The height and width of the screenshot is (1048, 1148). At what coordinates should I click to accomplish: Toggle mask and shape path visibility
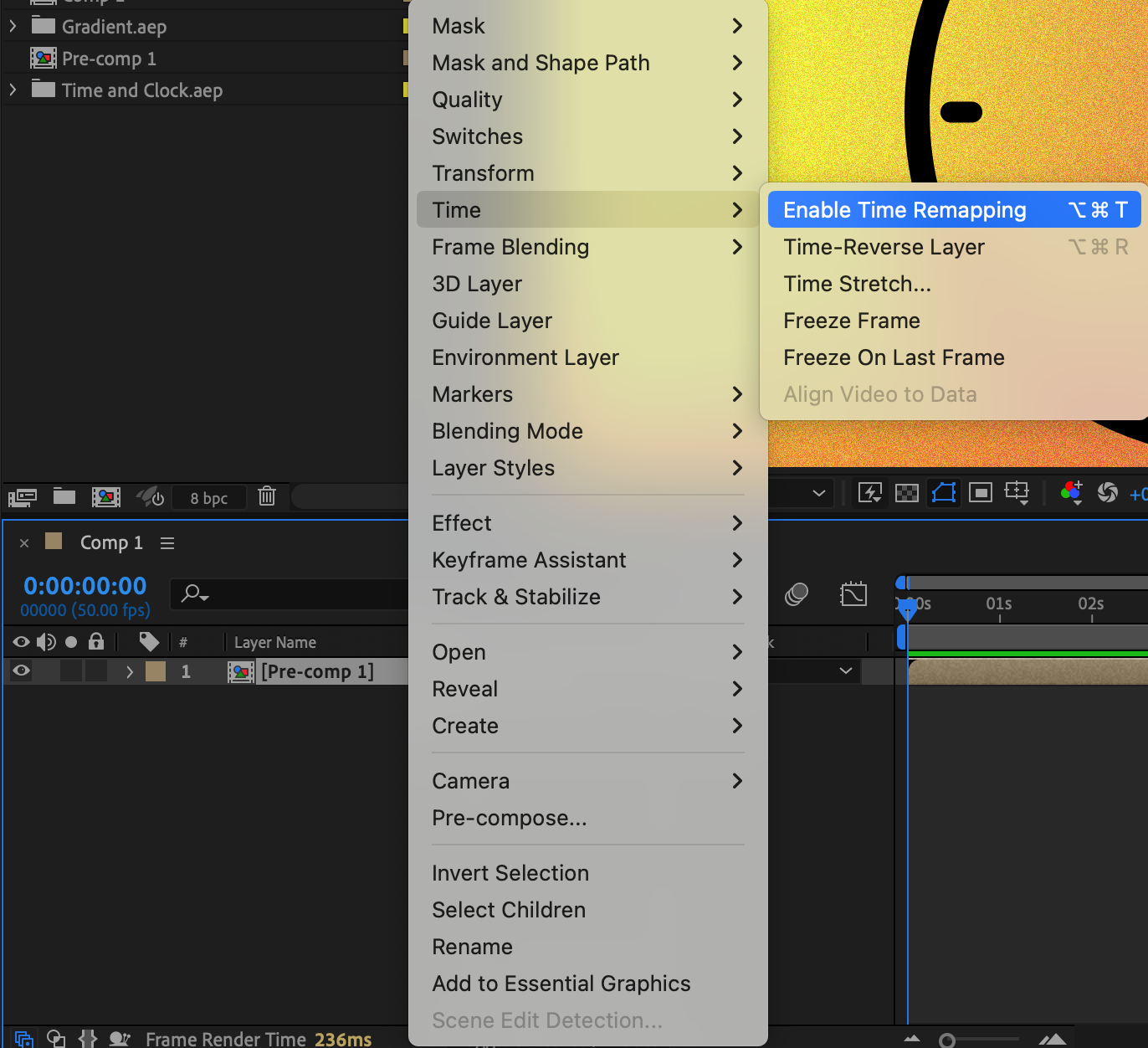coord(944,492)
